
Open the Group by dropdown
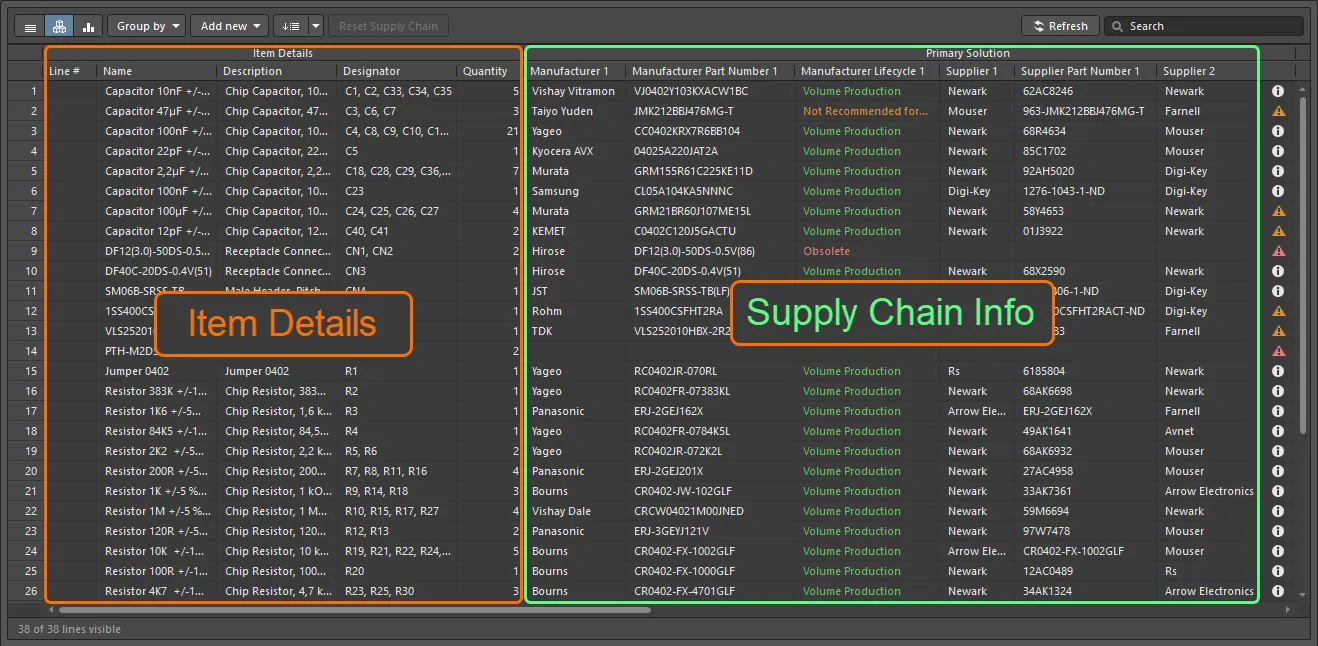(x=146, y=26)
